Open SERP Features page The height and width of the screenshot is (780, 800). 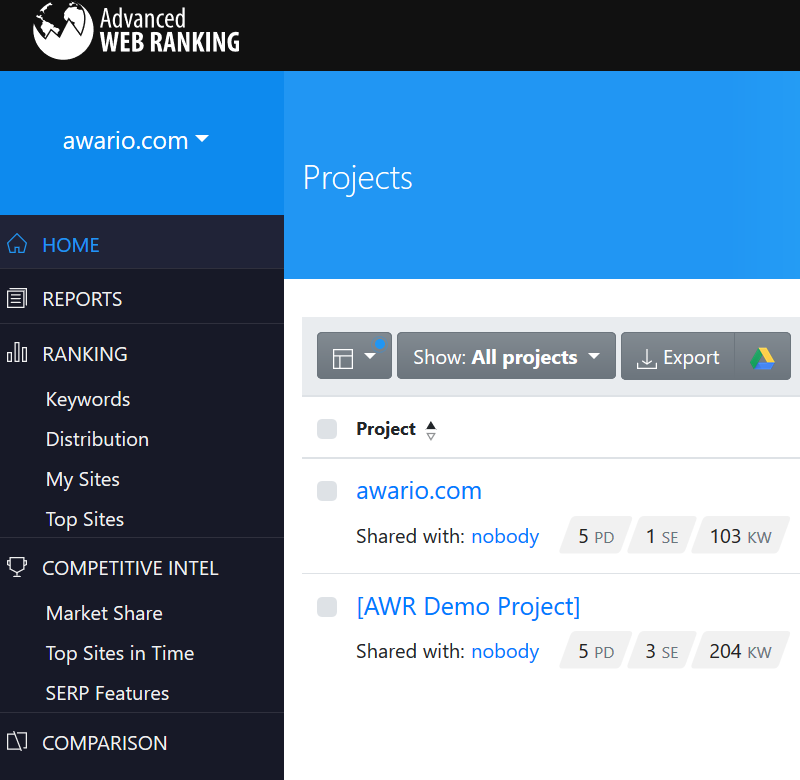pyautogui.click(x=107, y=693)
